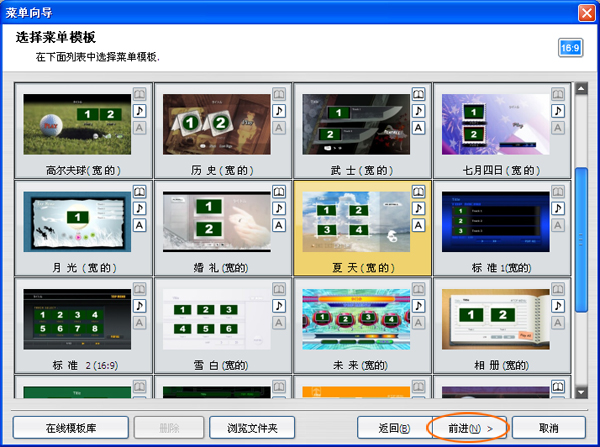Choose the 雪白(宽的) white template thumbnail

coord(217,319)
